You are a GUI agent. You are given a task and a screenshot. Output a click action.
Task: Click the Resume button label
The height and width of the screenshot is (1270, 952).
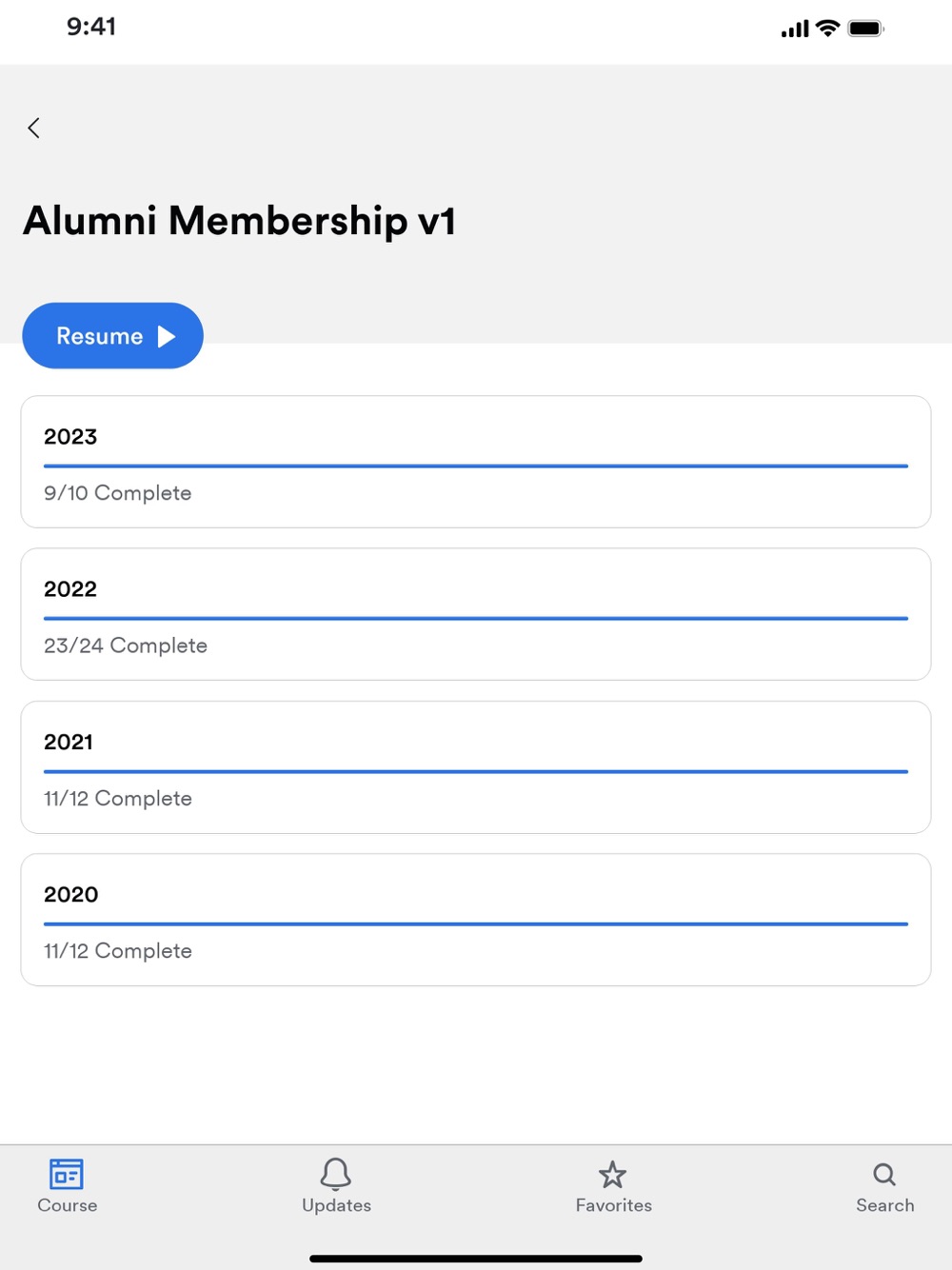point(100,336)
